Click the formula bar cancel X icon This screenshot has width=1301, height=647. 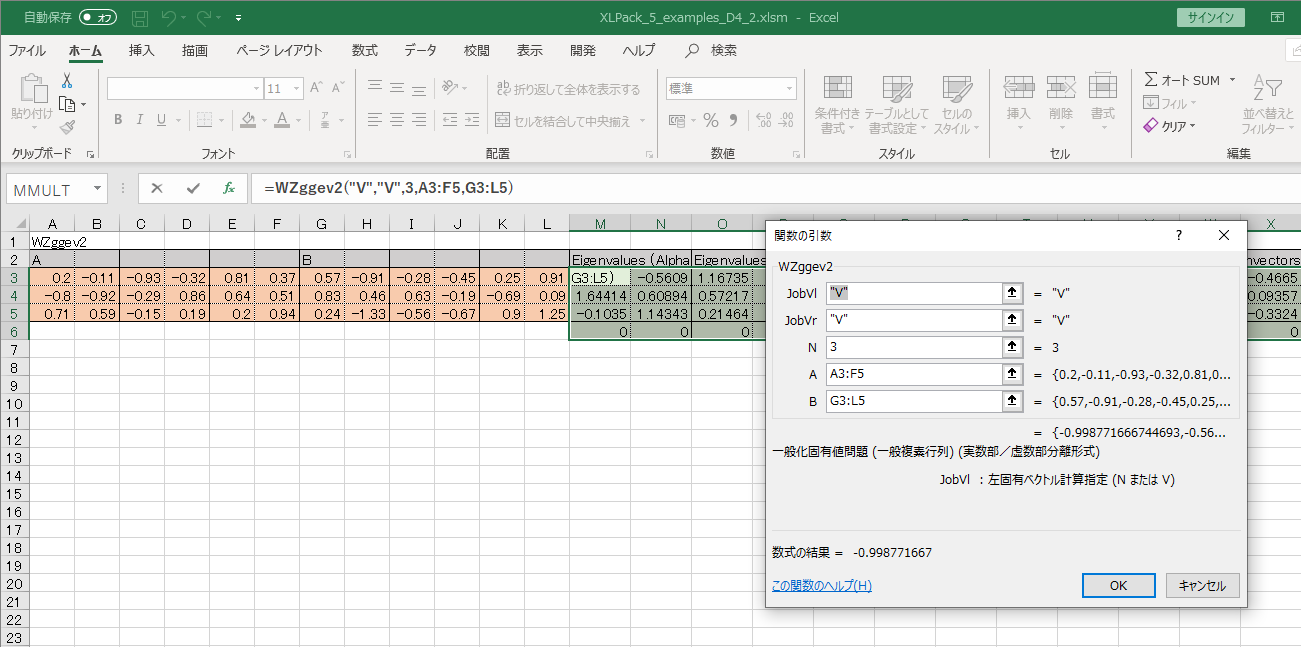pyautogui.click(x=157, y=188)
